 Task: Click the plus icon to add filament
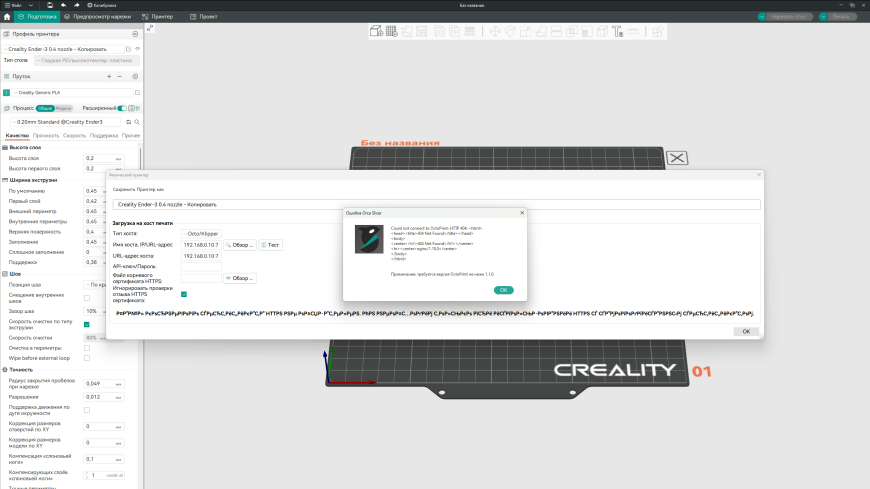(109, 77)
